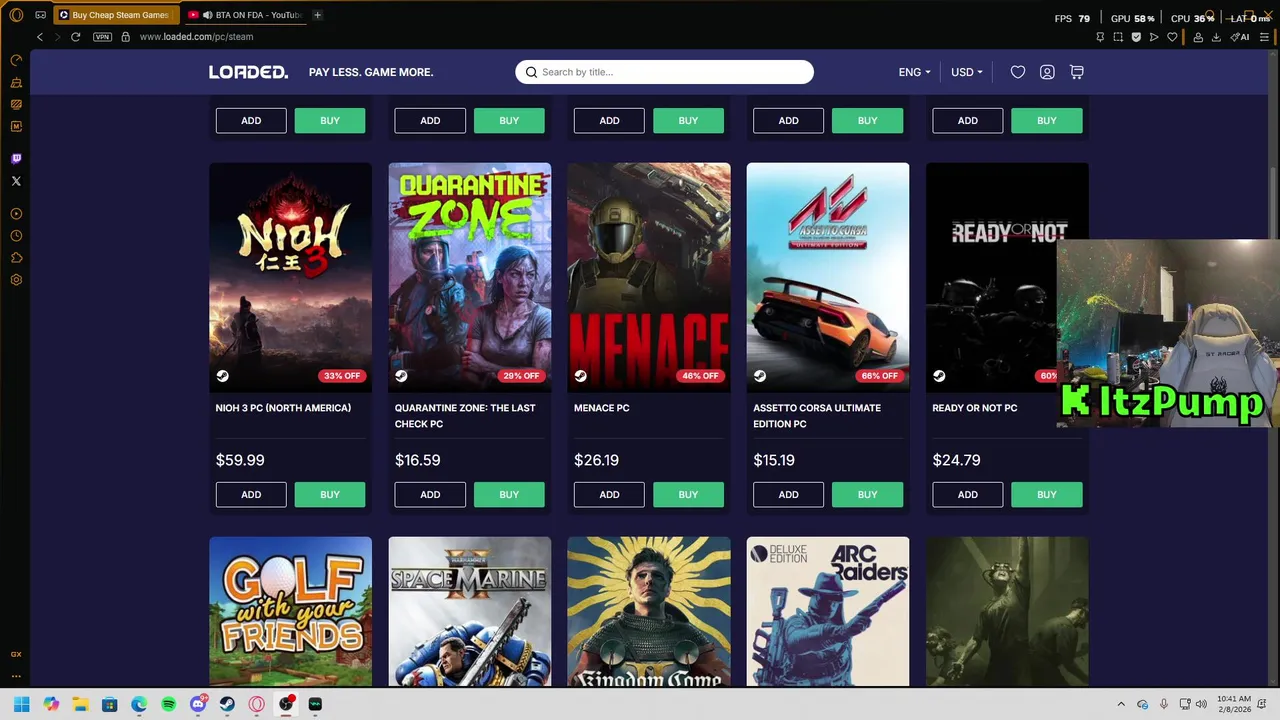Focus the Search by title field
The width and height of the screenshot is (1280, 720).
[664, 72]
